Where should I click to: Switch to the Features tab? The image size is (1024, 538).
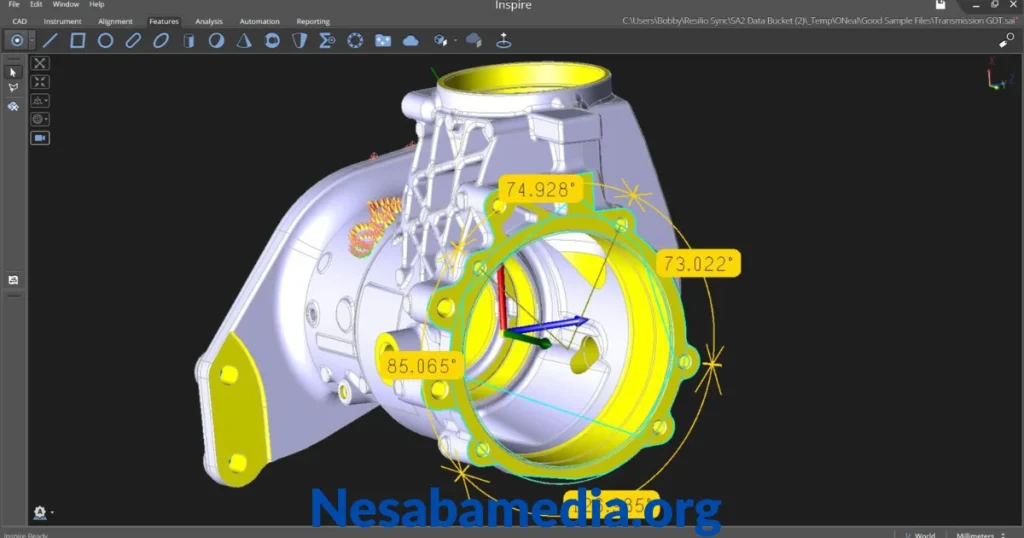(164, 21)
